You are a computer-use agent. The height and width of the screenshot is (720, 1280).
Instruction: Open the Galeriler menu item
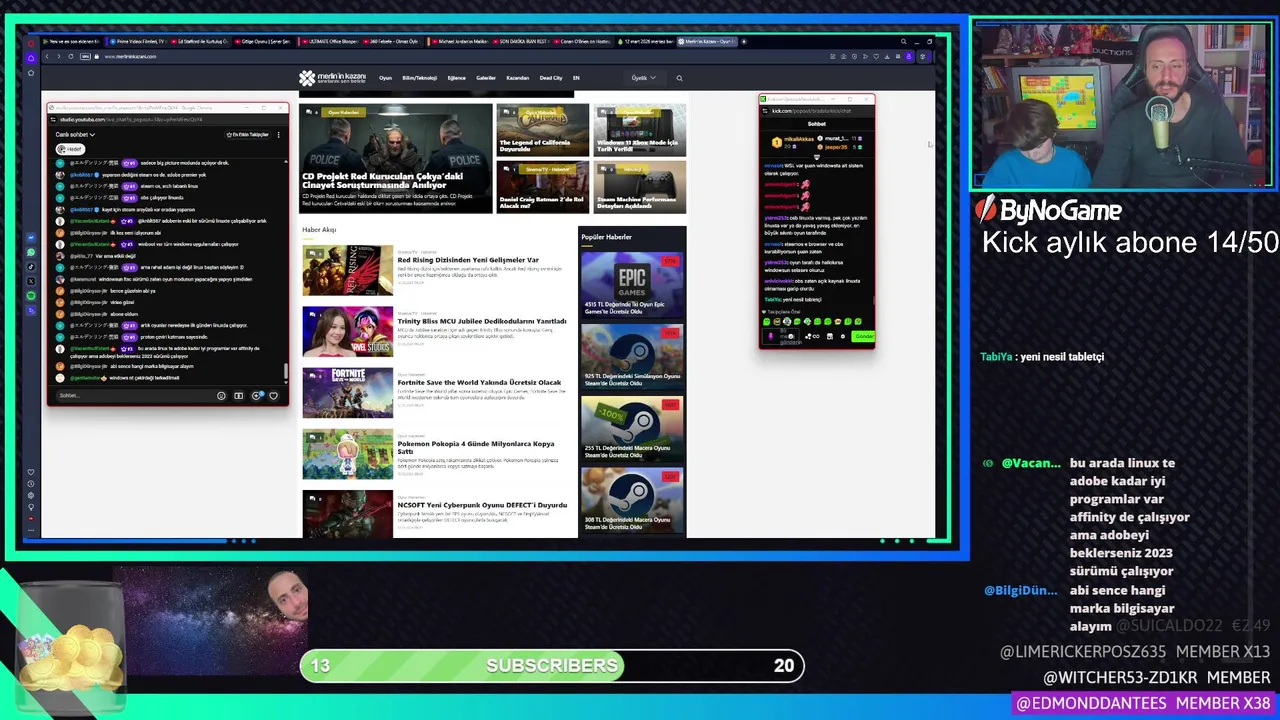coord(486,78)
